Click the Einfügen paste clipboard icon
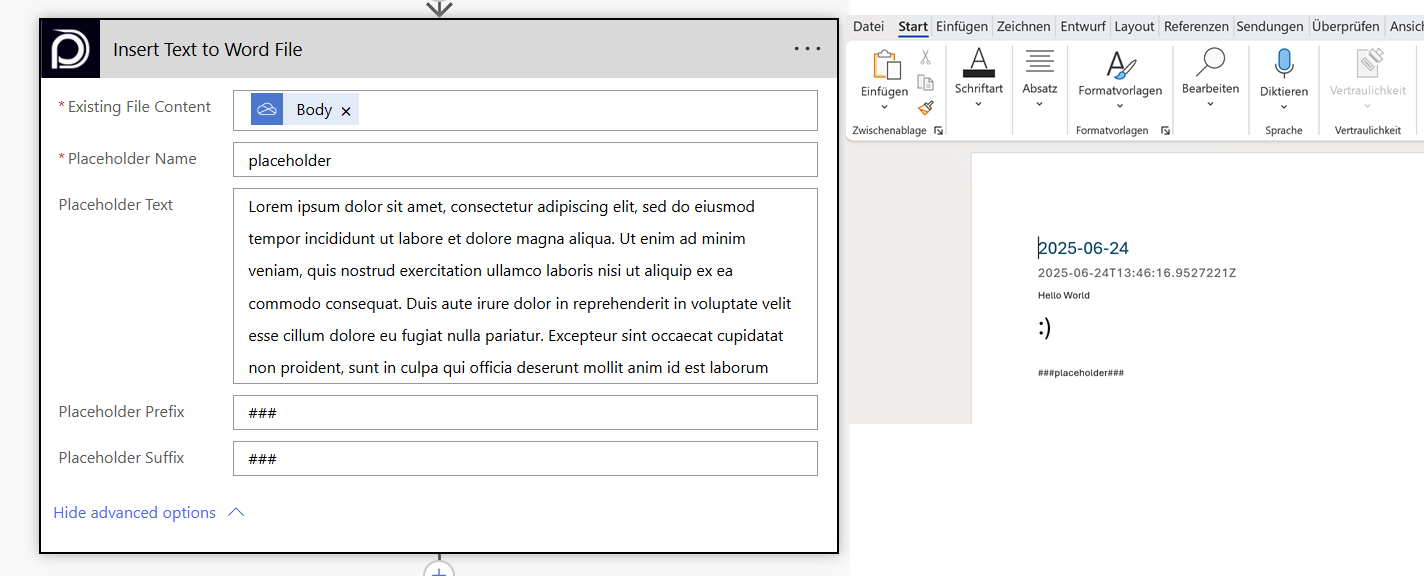Screen dimensions: 1424x576 (x=886, y=64)
